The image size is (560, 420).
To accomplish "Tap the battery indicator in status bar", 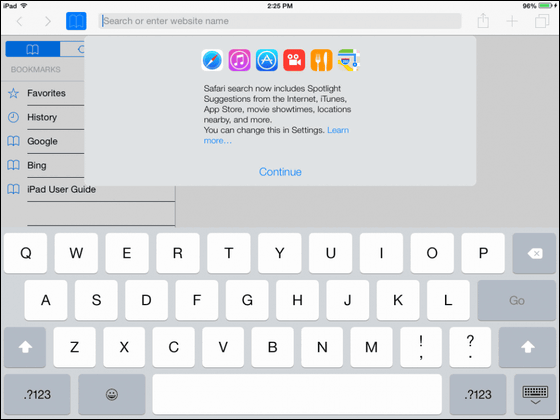I will pos(546,6).
